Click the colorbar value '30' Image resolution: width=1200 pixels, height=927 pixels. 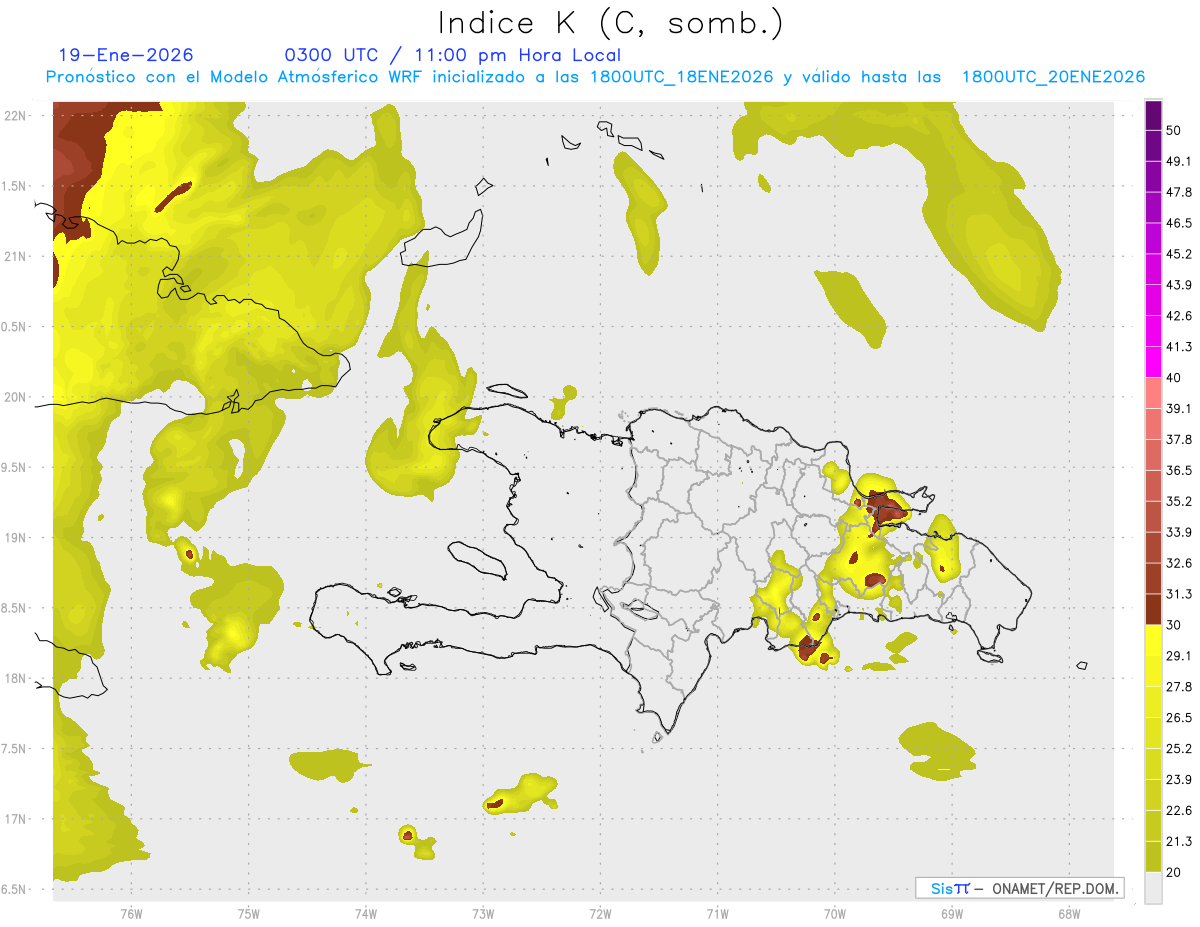click(x=1175, y=625)
